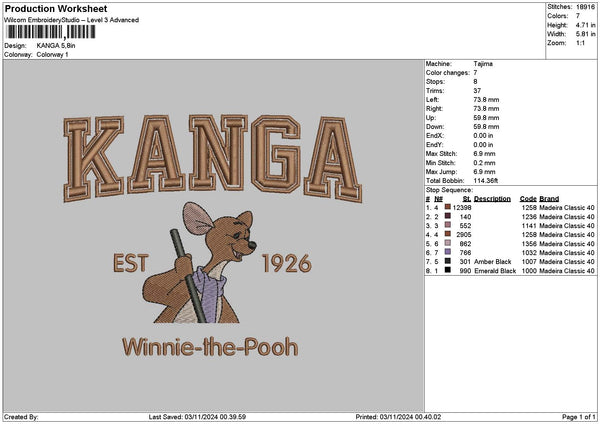Select the EndY value '0.00 in'
600x424 pixels.
click(483, 145)
